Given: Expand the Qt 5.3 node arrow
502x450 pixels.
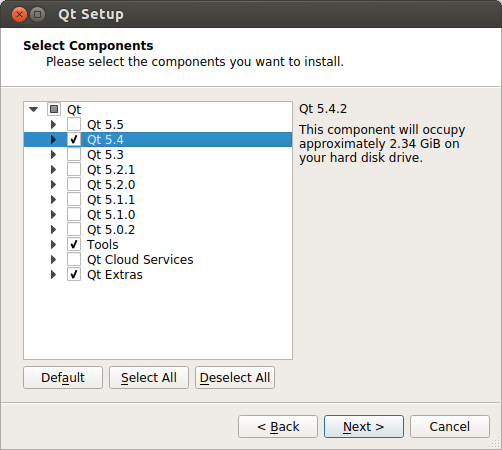Looking at the screenshot, I should click(53, 154).
